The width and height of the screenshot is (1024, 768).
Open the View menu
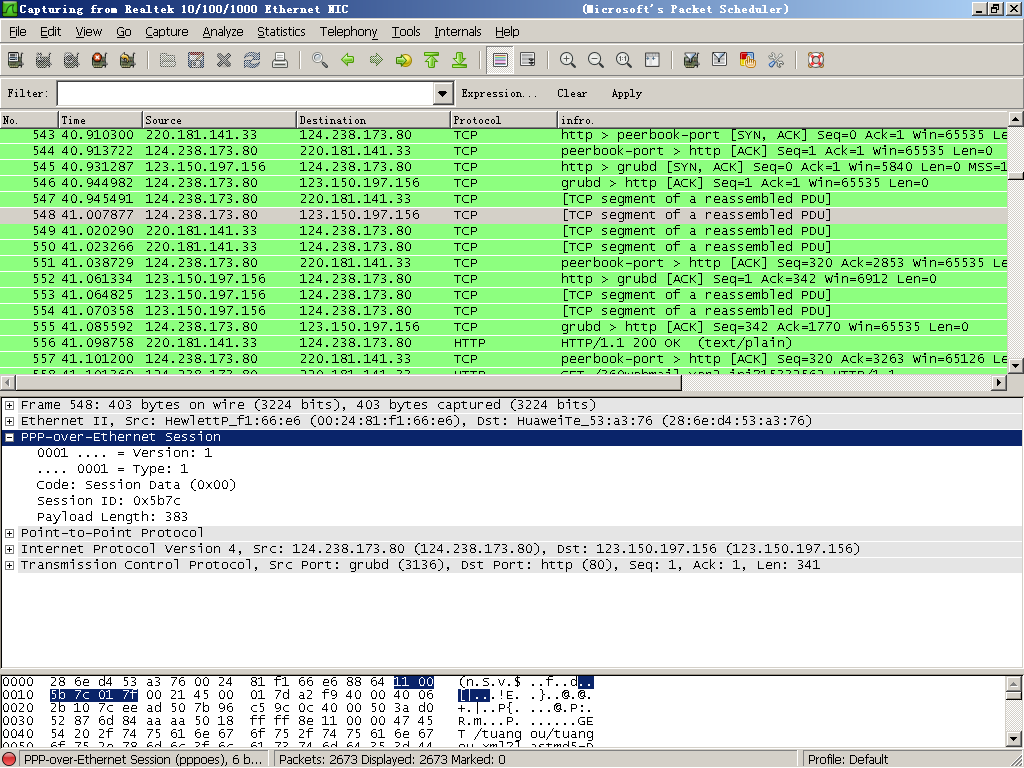pos(89,31)
